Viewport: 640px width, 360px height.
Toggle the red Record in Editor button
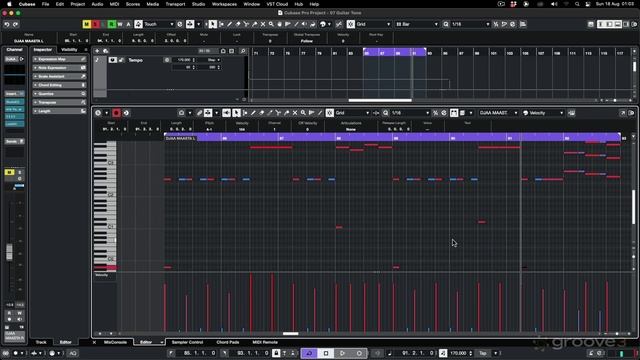116,113
